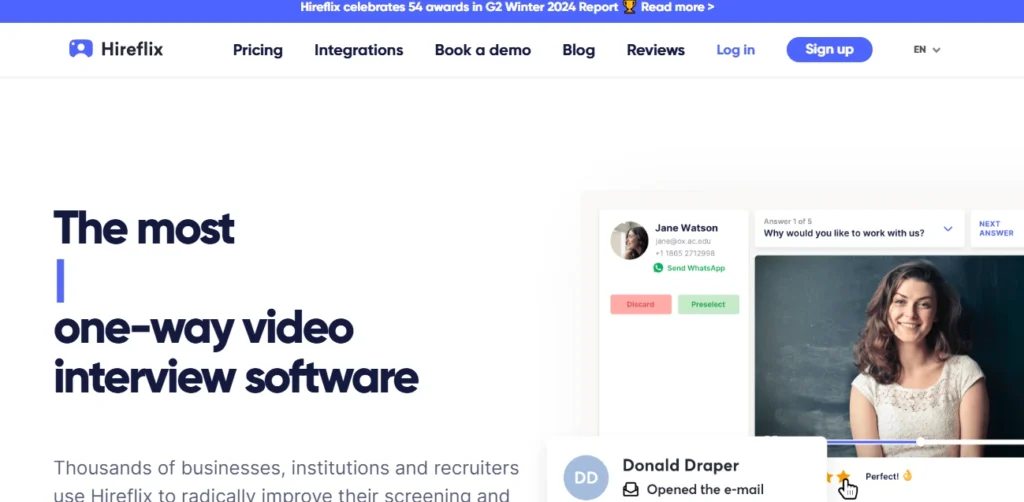Click the Send WhatsApp link
1024x502 pixels.
click(x=696, y=268)
